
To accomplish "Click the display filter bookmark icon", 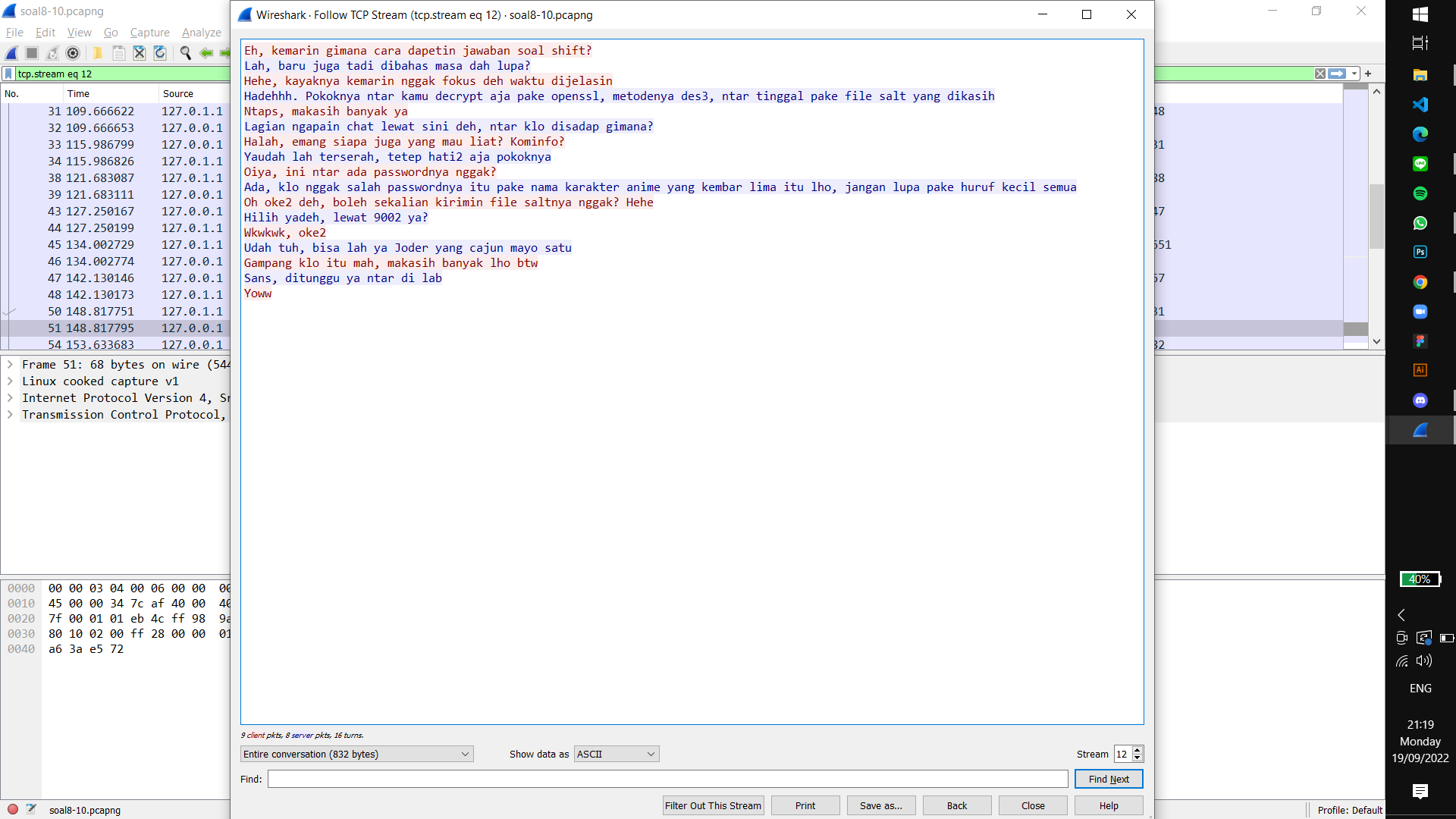I will pyautogui.click(x=8, y=74).
